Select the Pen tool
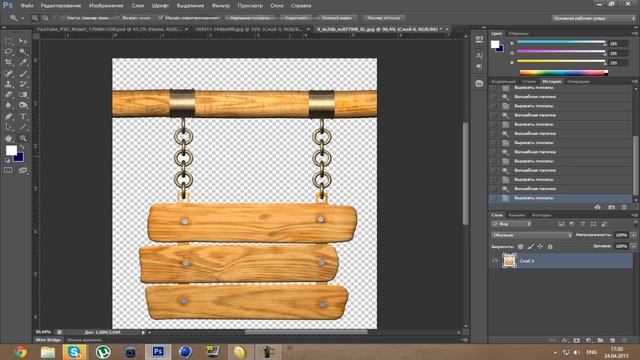 (9, 117)
